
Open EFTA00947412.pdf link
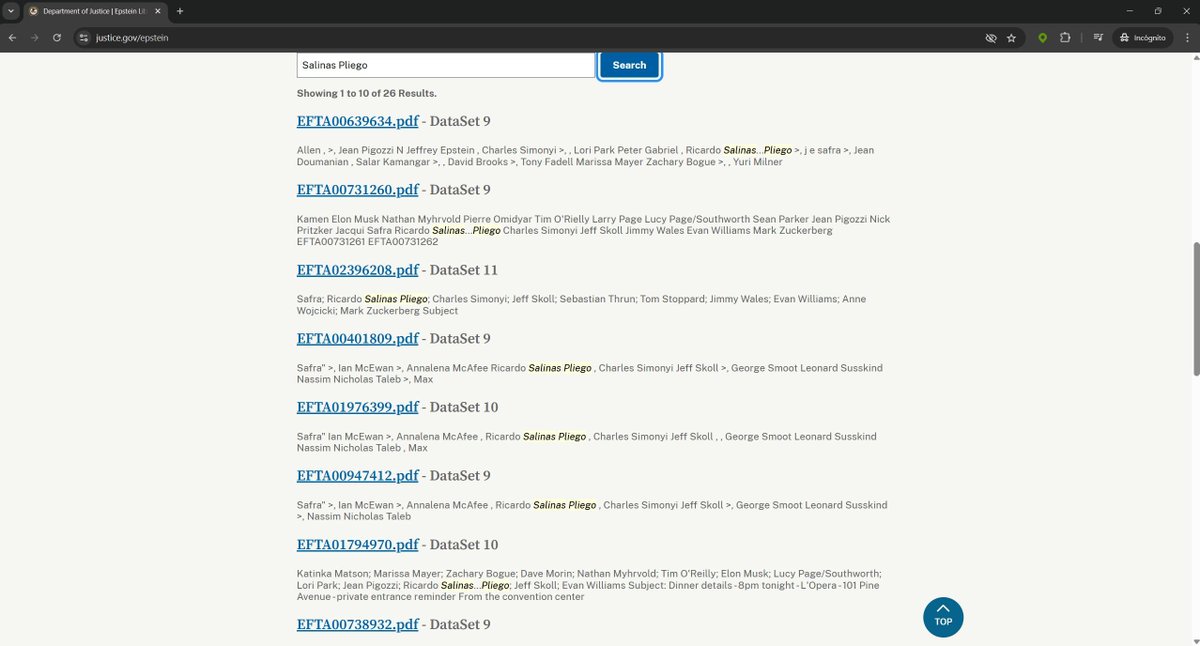point(357,476)
